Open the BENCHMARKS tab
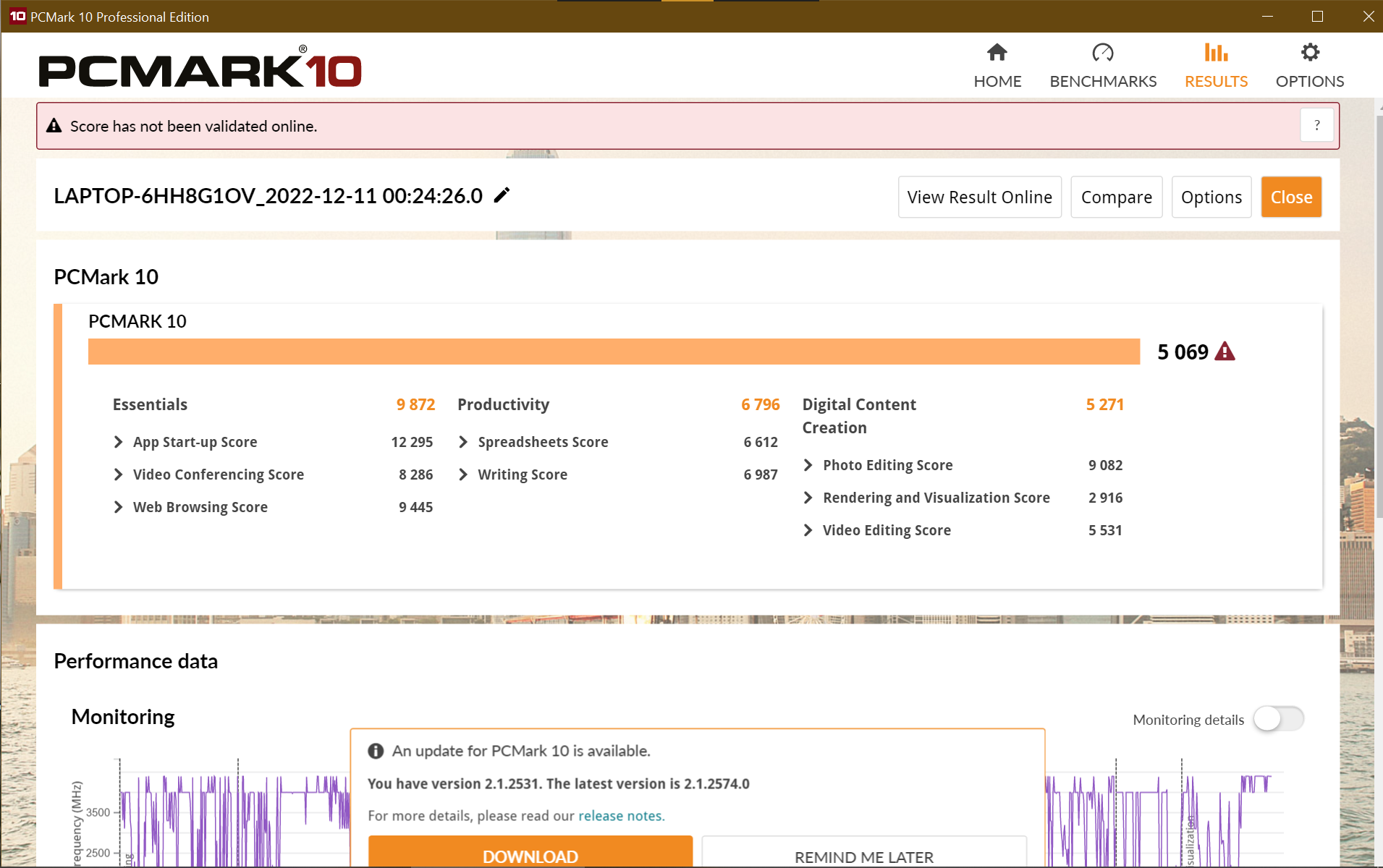This screenshot has height=868, width=1383. tap(1103, 64)
